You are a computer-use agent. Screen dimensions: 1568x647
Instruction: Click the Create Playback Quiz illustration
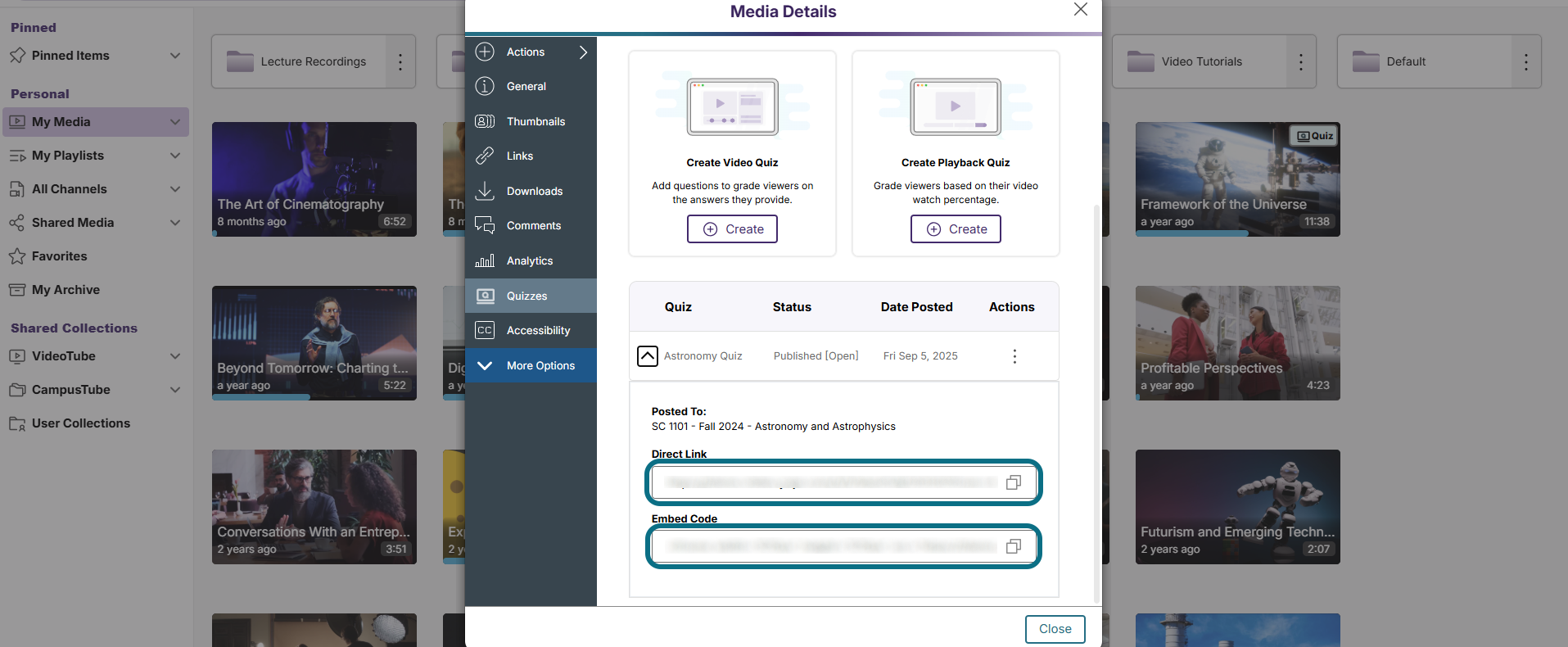pos(956,106)
